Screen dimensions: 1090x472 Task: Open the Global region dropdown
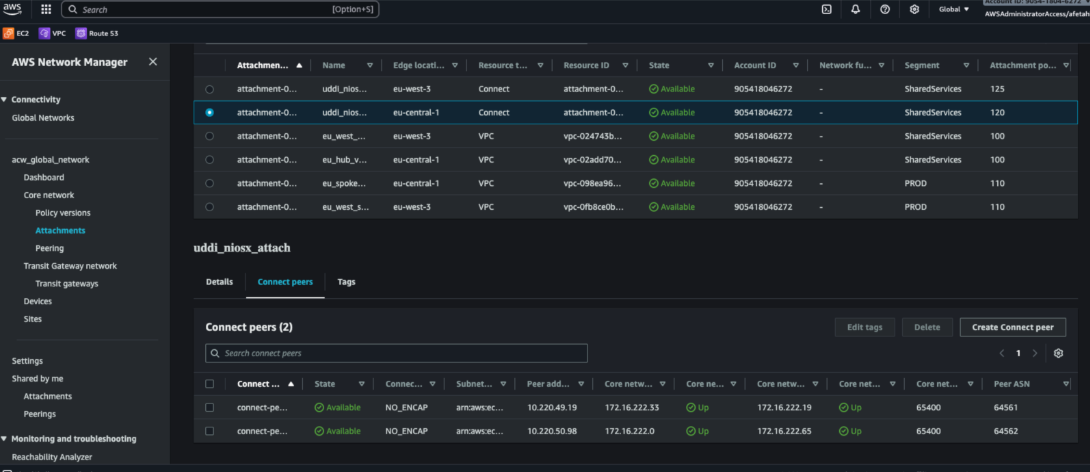(x=954, y=10)
